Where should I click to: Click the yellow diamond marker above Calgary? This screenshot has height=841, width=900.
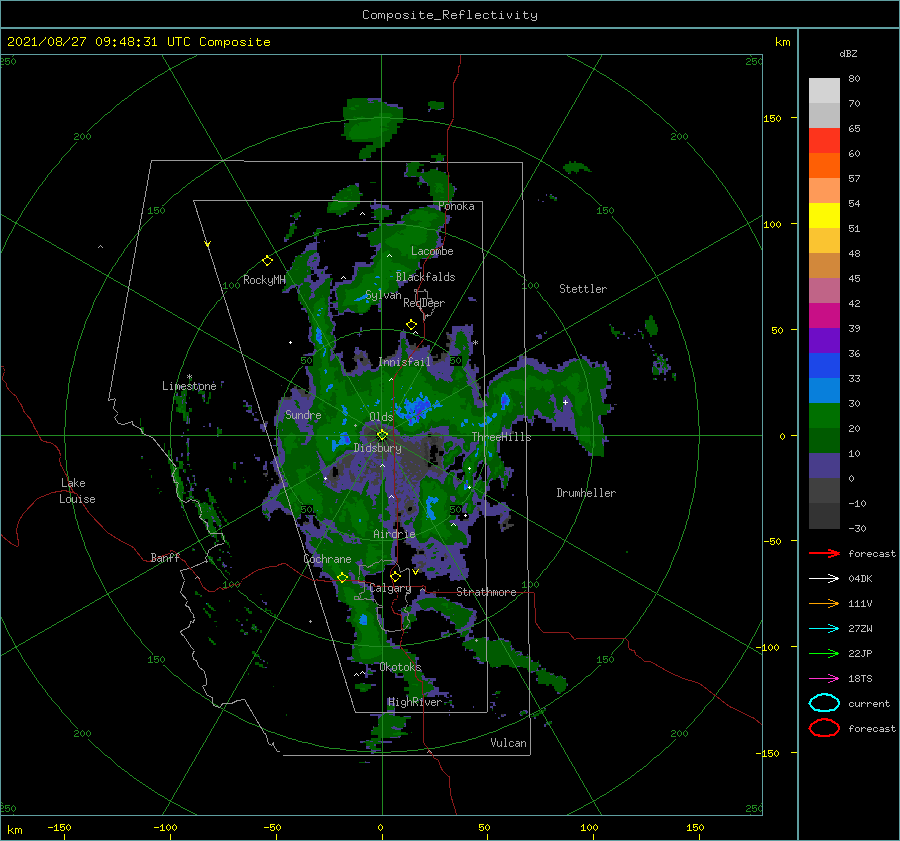point(395,576)
